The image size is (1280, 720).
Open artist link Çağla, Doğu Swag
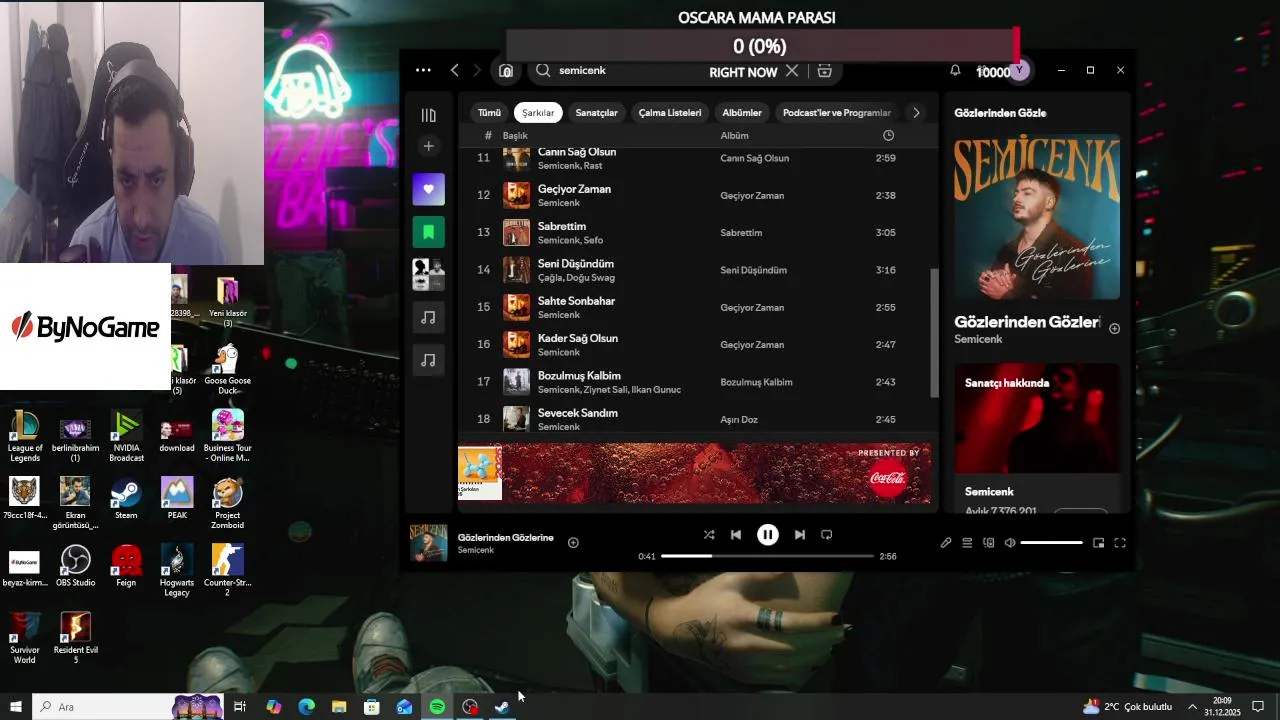pos(576,278)
